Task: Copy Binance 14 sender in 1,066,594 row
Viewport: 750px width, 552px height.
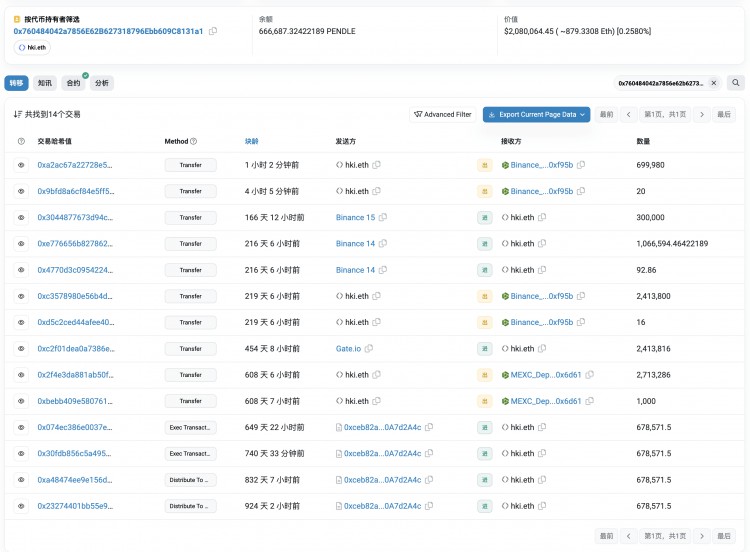Action: click(383, 243)
